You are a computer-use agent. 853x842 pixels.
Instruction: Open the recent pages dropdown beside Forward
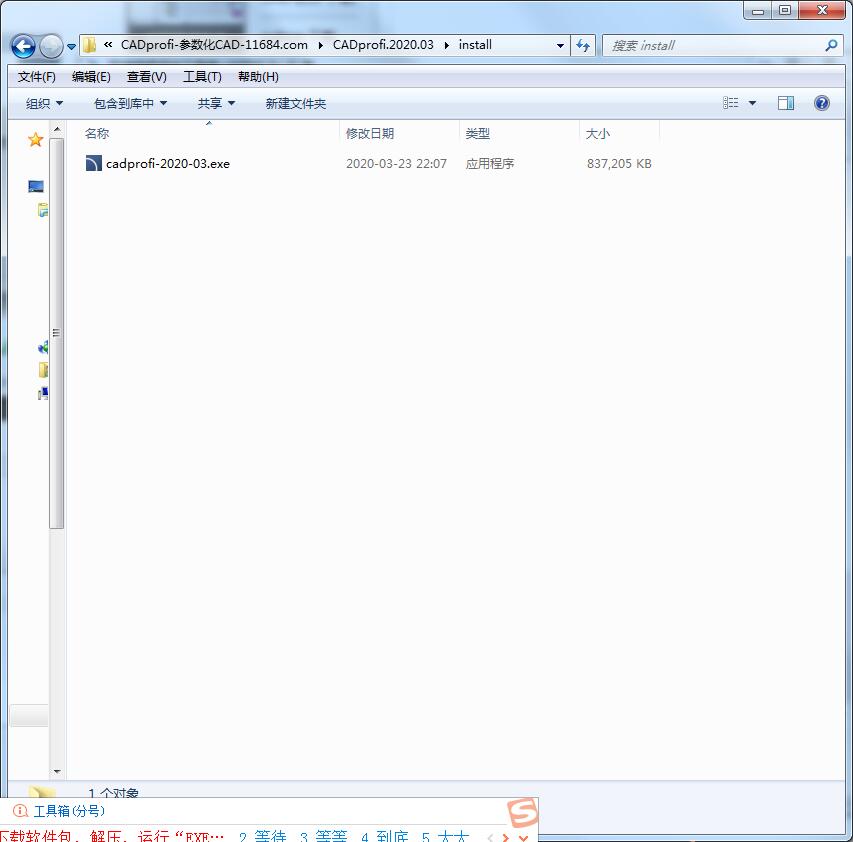pyautogui.click(x=71, y=47)
